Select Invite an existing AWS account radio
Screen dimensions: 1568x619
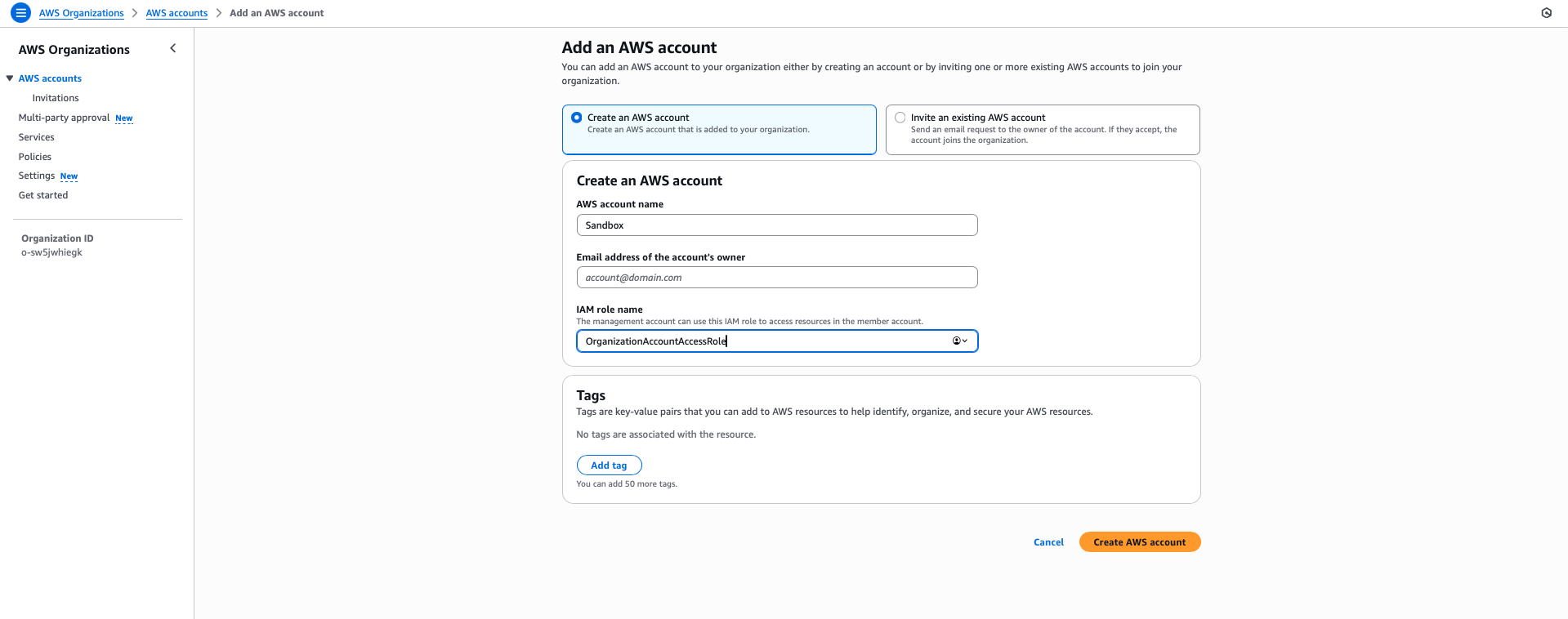point(900,118)
